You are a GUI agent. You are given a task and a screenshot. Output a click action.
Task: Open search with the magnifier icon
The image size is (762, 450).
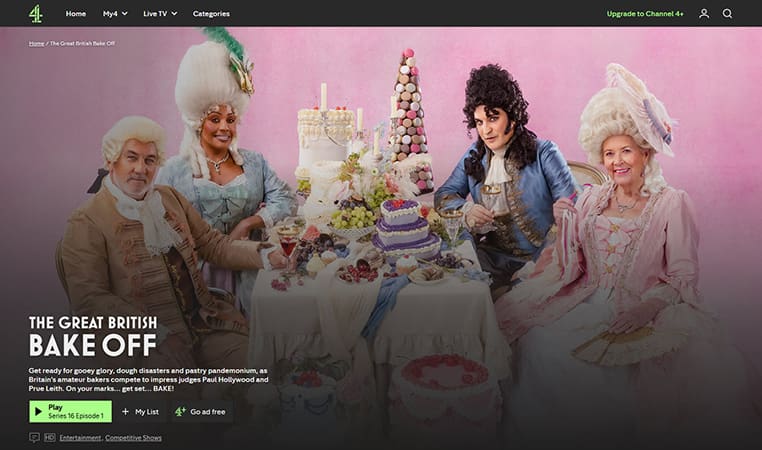[x=727, y=14]
